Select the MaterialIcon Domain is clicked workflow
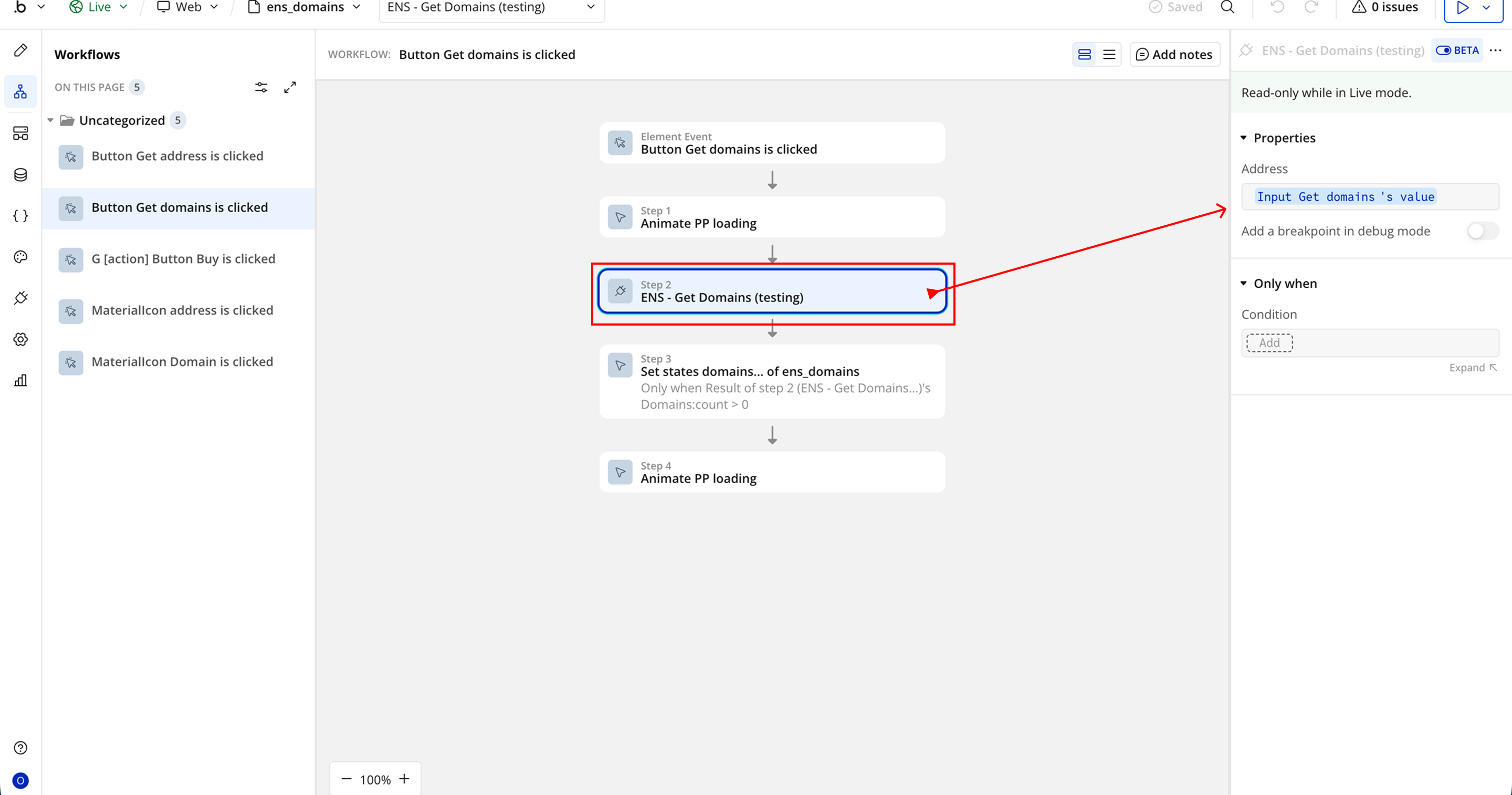Viewport: 1512px width, 795px height. coord(182,362)
